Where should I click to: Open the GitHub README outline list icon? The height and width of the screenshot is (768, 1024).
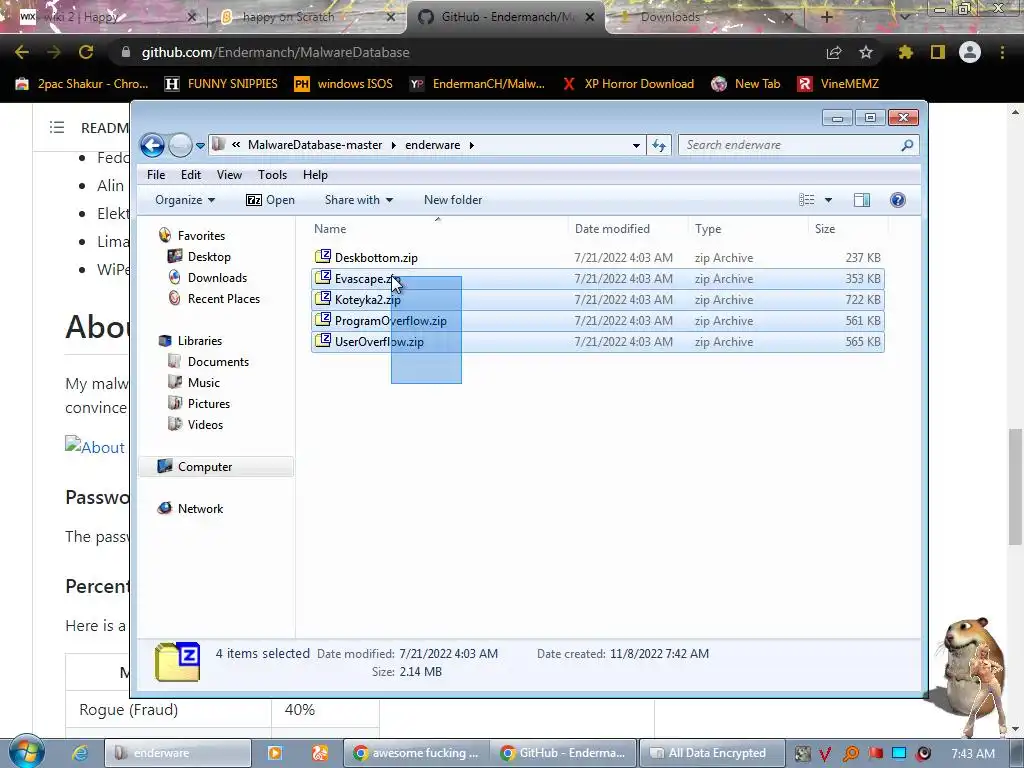[x=57, y=127]
